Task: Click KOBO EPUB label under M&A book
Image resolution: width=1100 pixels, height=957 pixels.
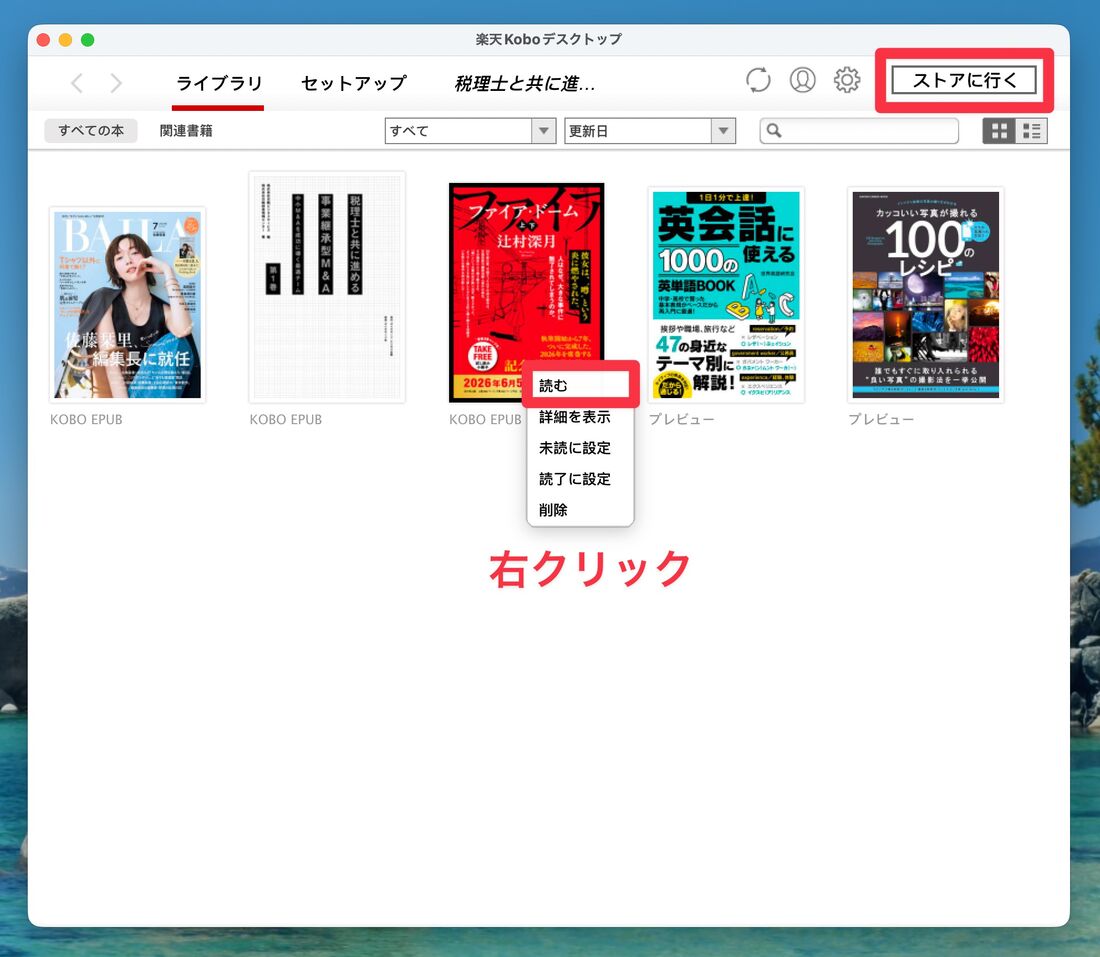Action: click(286, 420)
